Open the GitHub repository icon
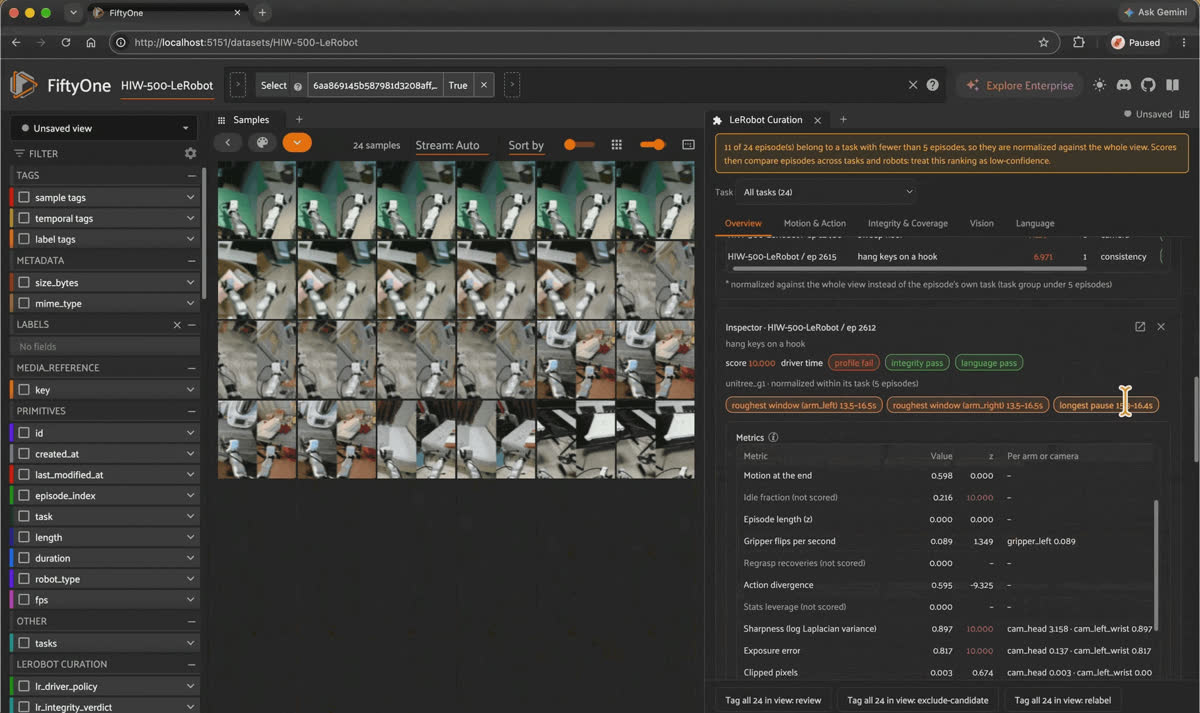 click(1148, 85)
